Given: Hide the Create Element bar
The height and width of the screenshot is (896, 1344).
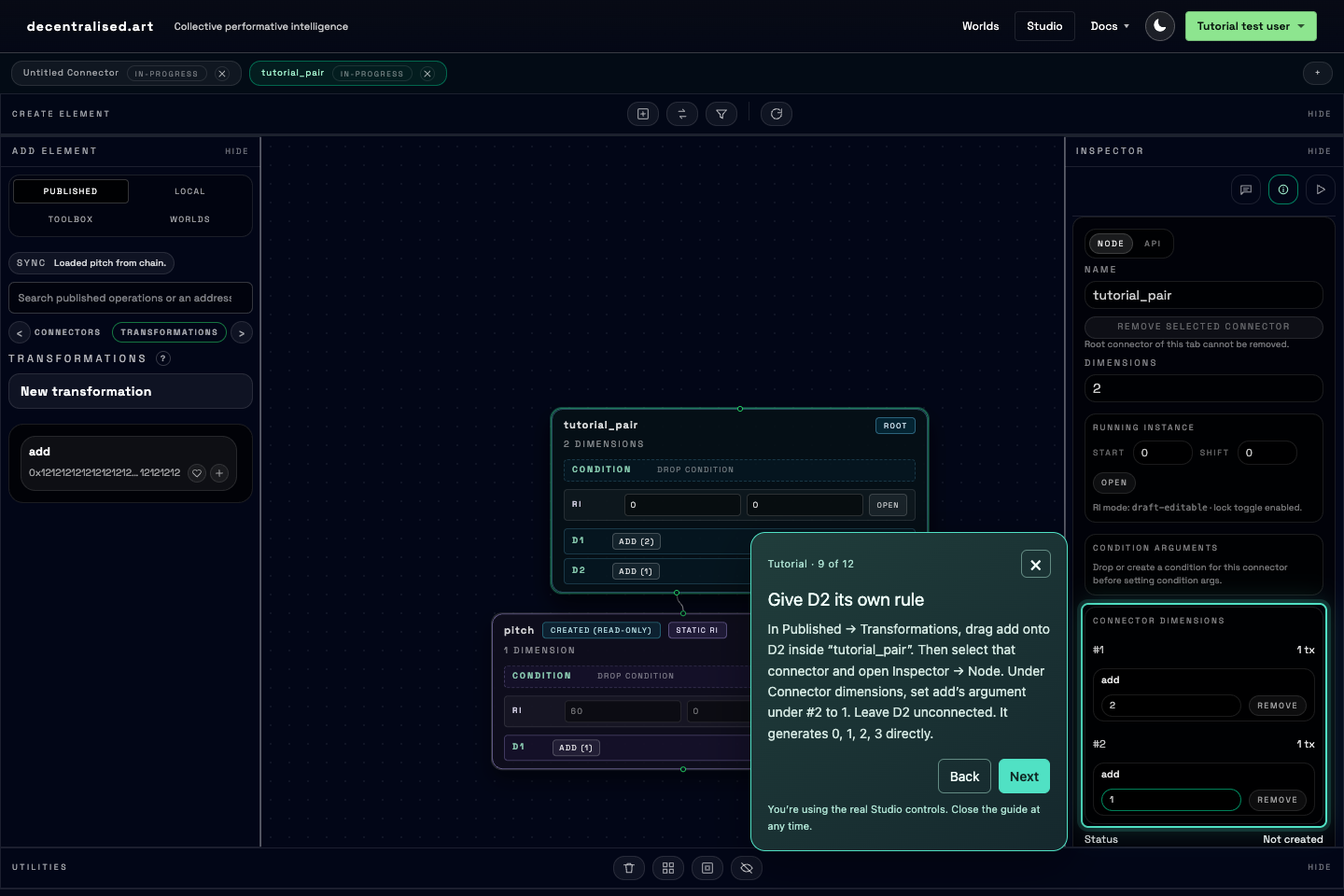Looking at the screenshot, I should [1320, 114].
